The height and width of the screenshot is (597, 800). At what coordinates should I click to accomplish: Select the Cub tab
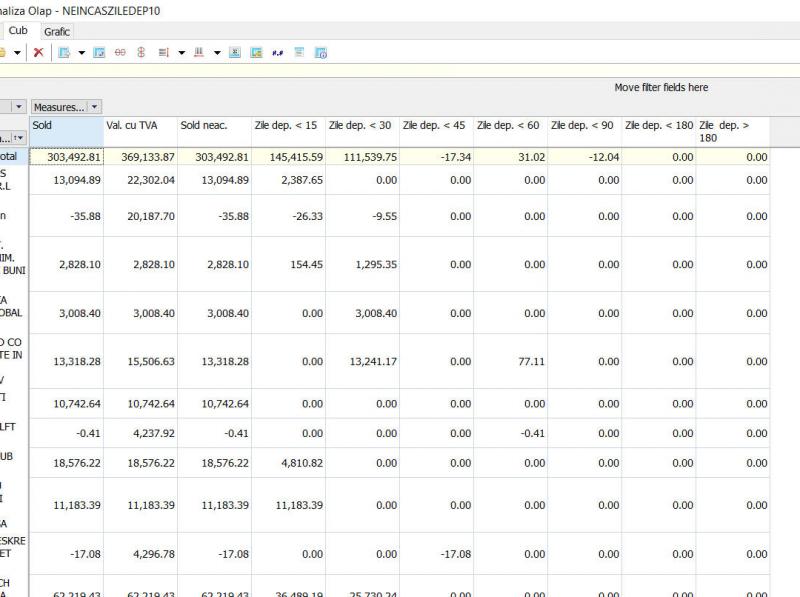pos(18,31)
